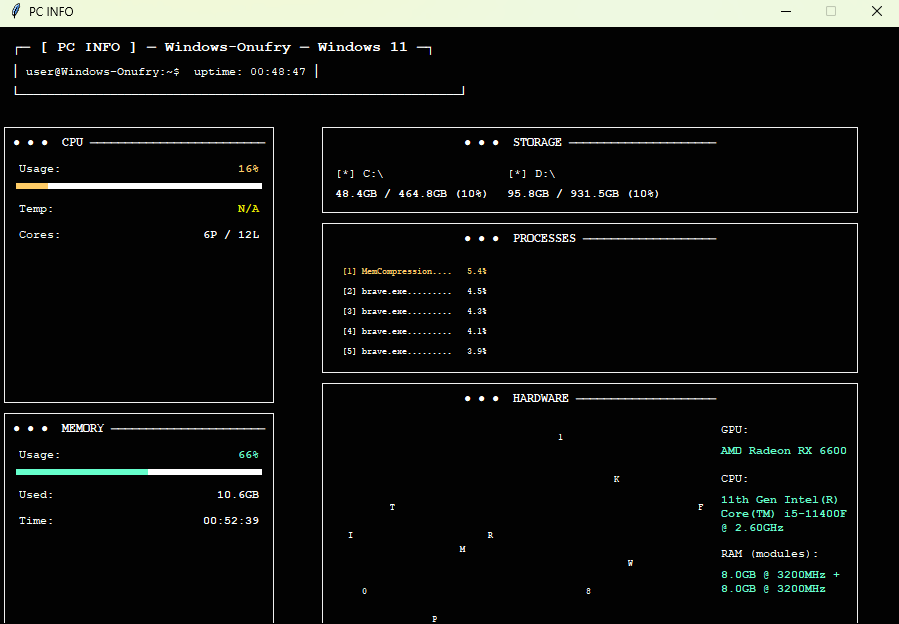Click the floating letter M in Hardware panel
The image size is (899, 624).
click(x=462, y=549)
